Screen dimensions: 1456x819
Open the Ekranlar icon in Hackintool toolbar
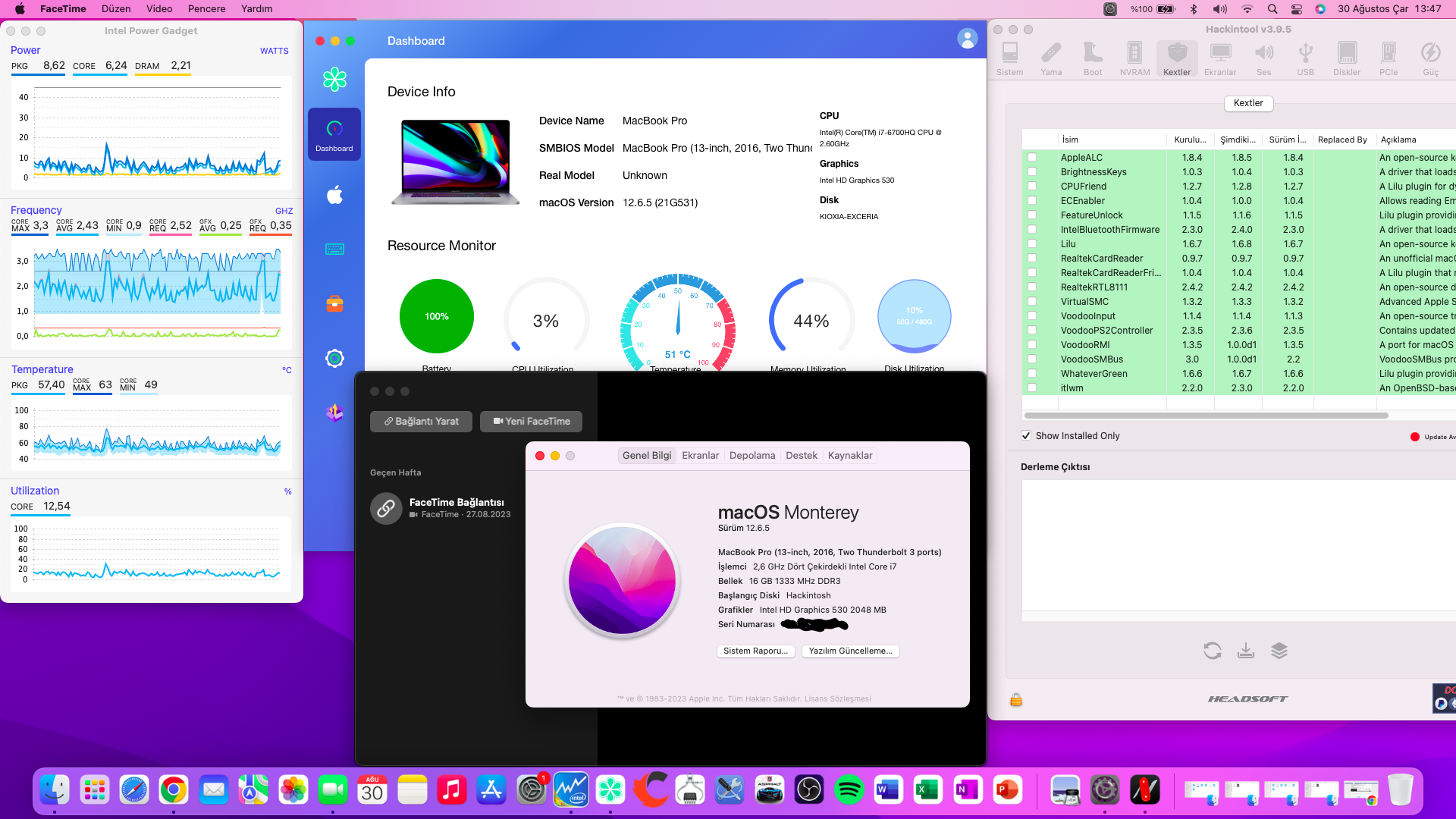tap(1220, 58)
